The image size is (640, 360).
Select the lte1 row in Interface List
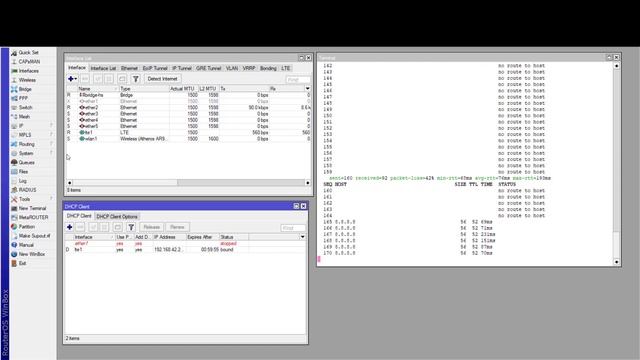pyautogui.click(x=188, y=133)
